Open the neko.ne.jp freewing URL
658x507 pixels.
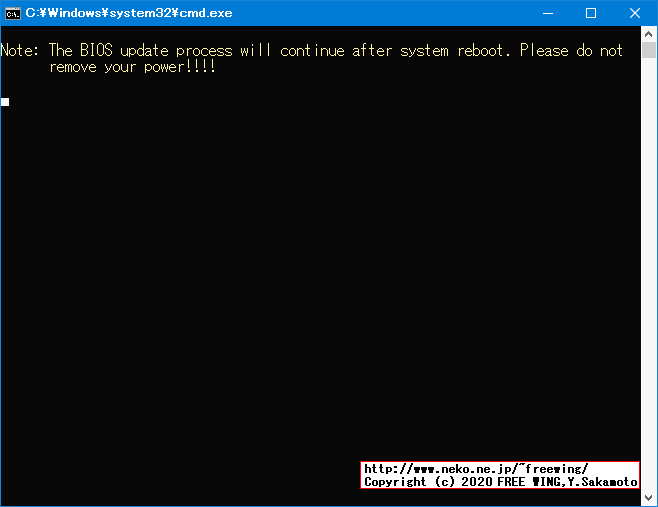[x=476, y=469]
